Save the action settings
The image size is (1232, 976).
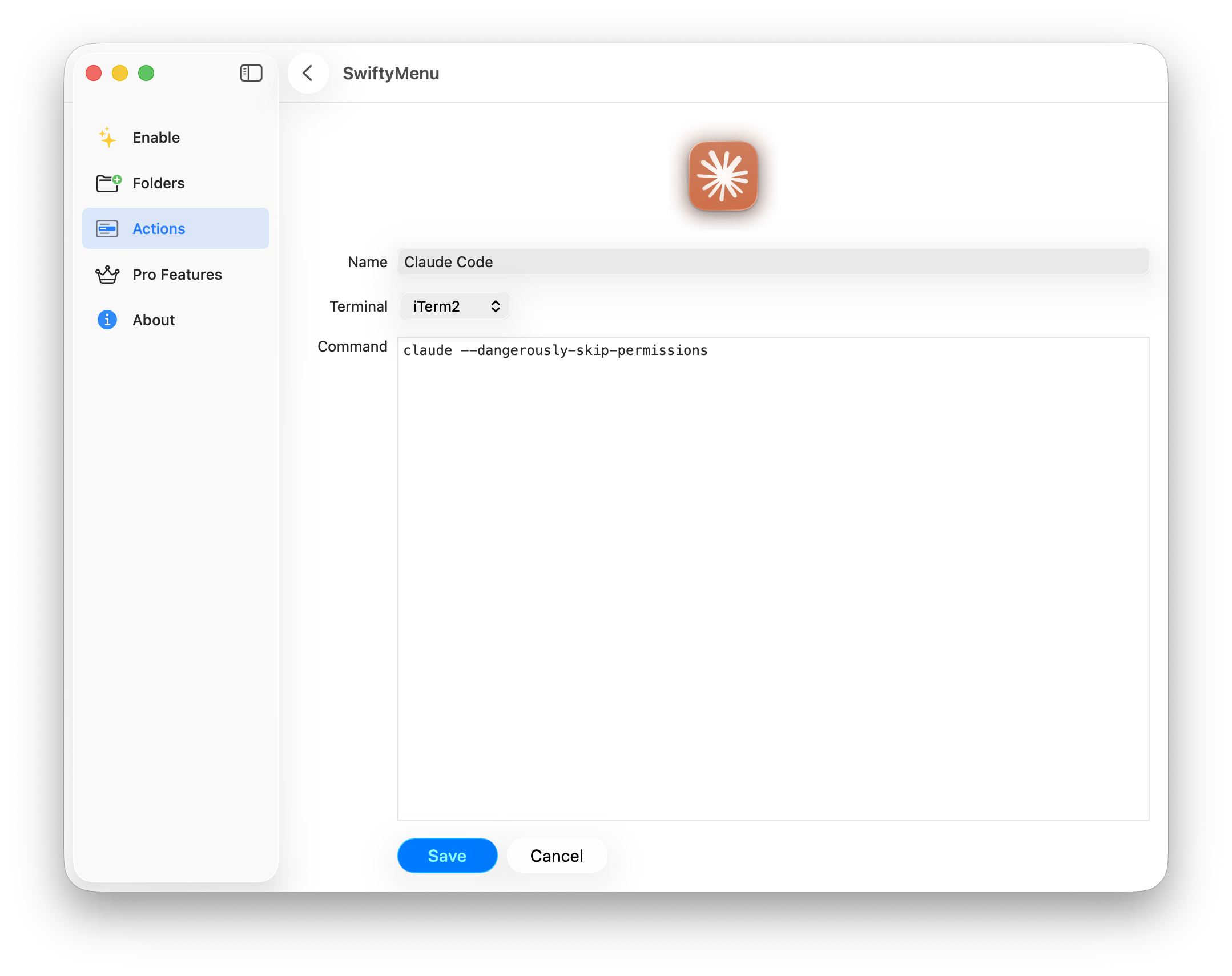[447, 856]
